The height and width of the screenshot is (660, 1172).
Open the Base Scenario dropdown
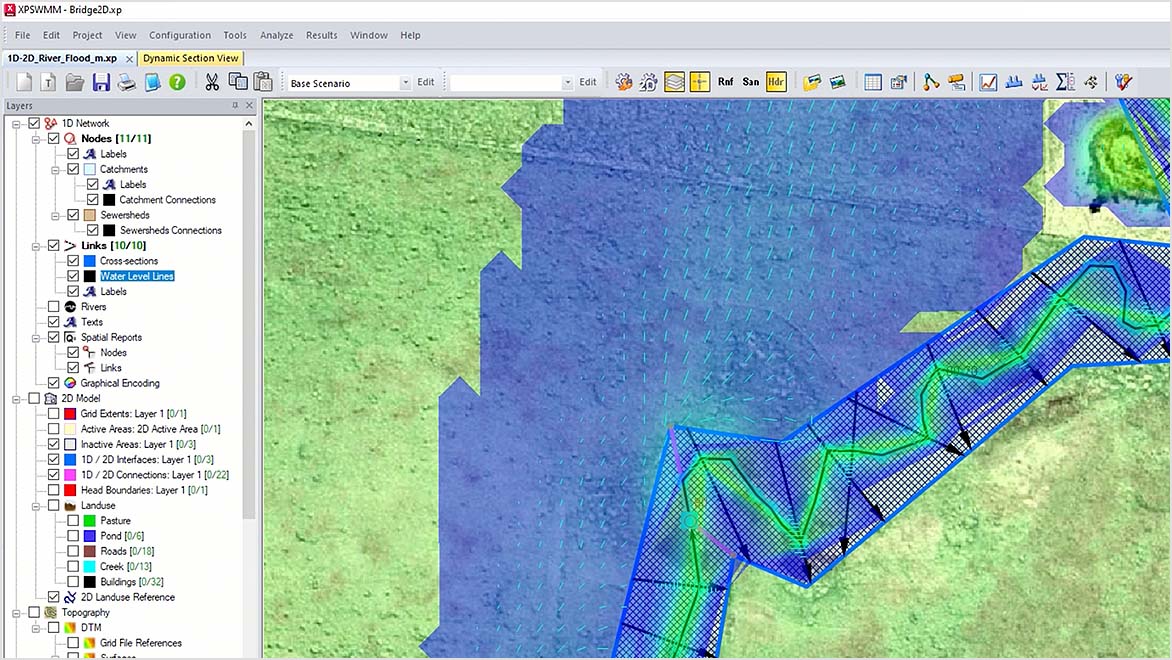click(x=405, y=82)
